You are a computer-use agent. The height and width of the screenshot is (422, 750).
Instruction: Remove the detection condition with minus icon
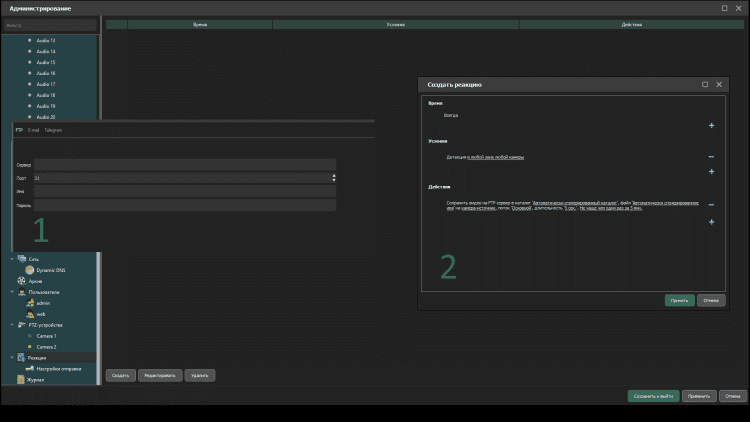[x=711, y=157]
